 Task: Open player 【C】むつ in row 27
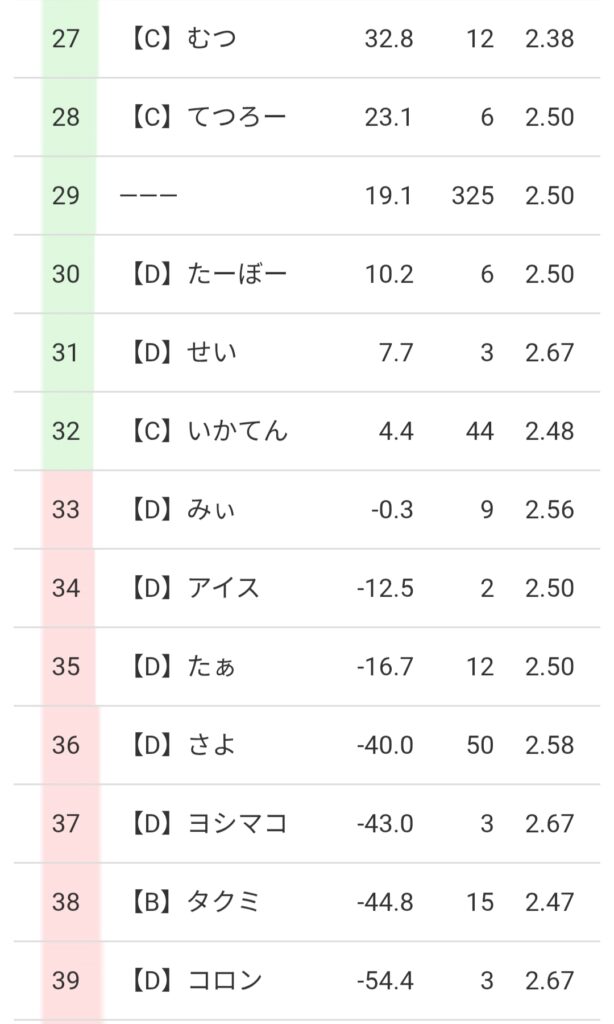click(183, 39)
